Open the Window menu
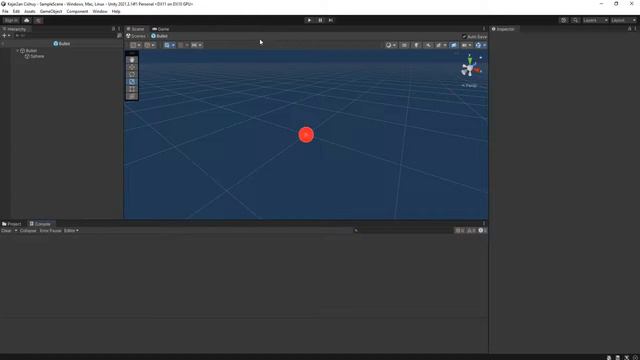The width and height of the screenshot is (640, 360). coord(100,11)
